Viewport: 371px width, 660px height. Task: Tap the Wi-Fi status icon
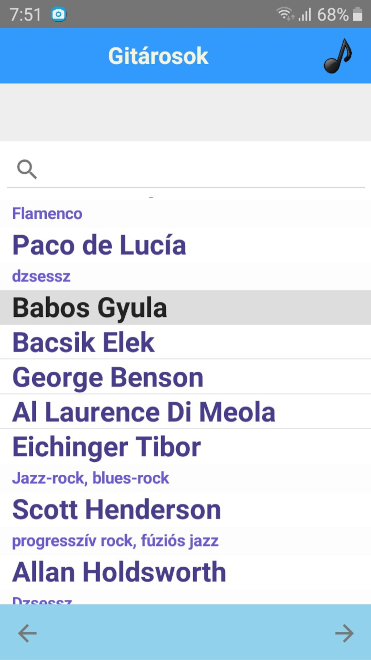(x=285, y=14)
